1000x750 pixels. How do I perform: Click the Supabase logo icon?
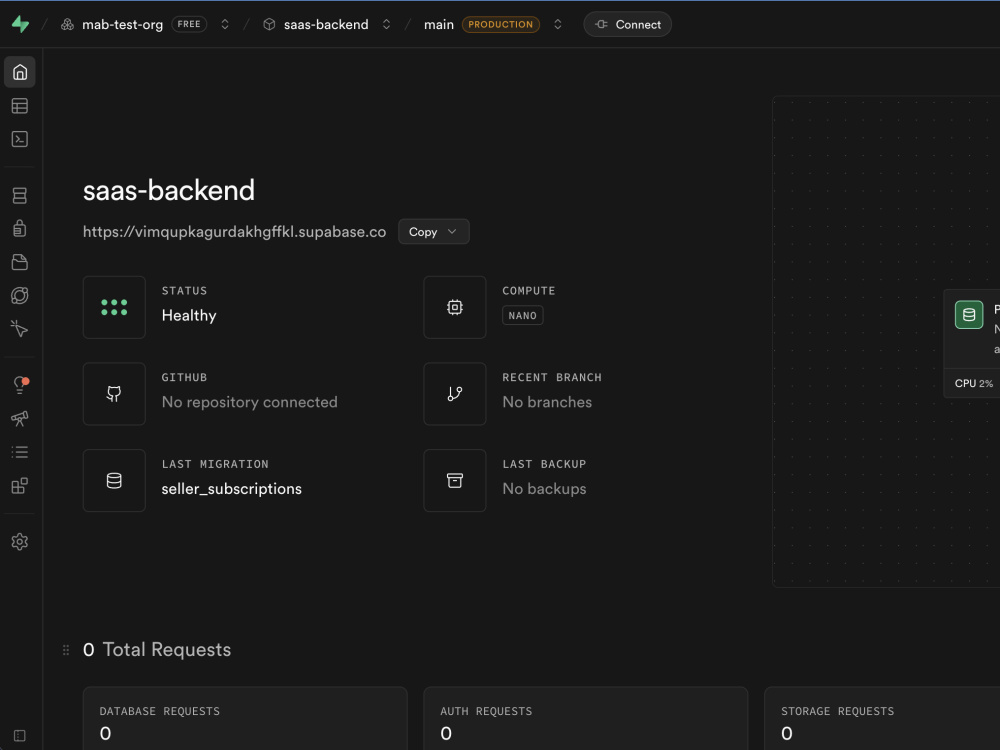[x=20, y=24]
